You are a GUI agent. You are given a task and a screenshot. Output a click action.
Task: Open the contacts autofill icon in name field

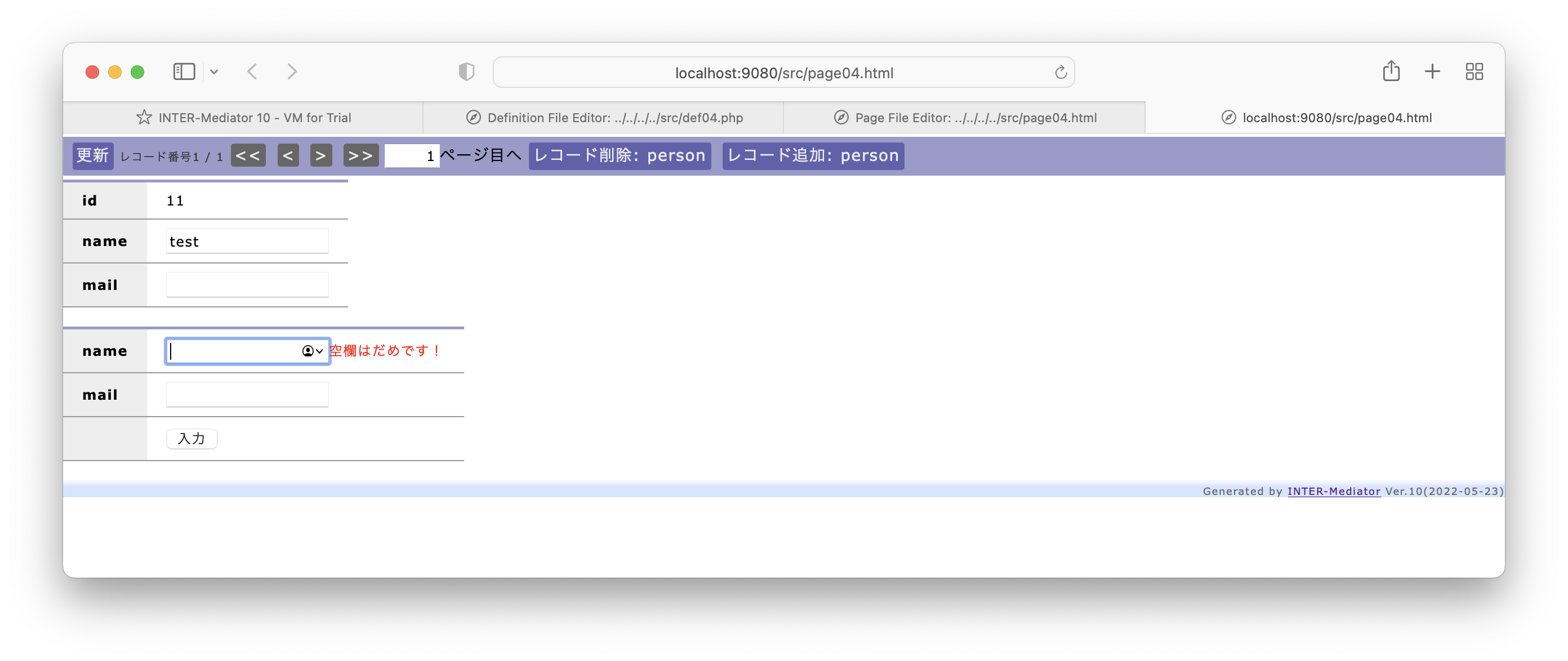312,351
